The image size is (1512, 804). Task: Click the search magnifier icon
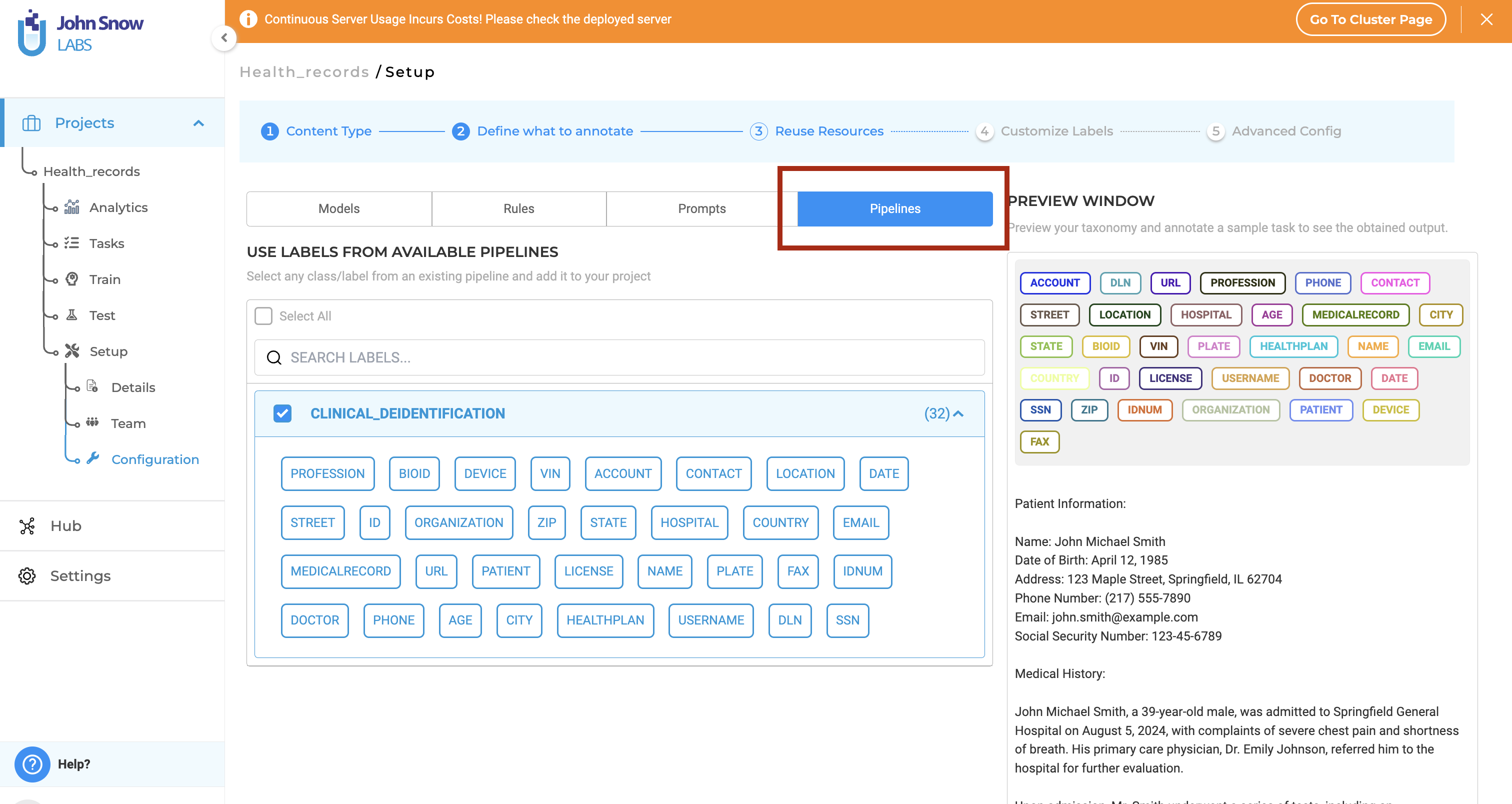(x=274, y=357)
